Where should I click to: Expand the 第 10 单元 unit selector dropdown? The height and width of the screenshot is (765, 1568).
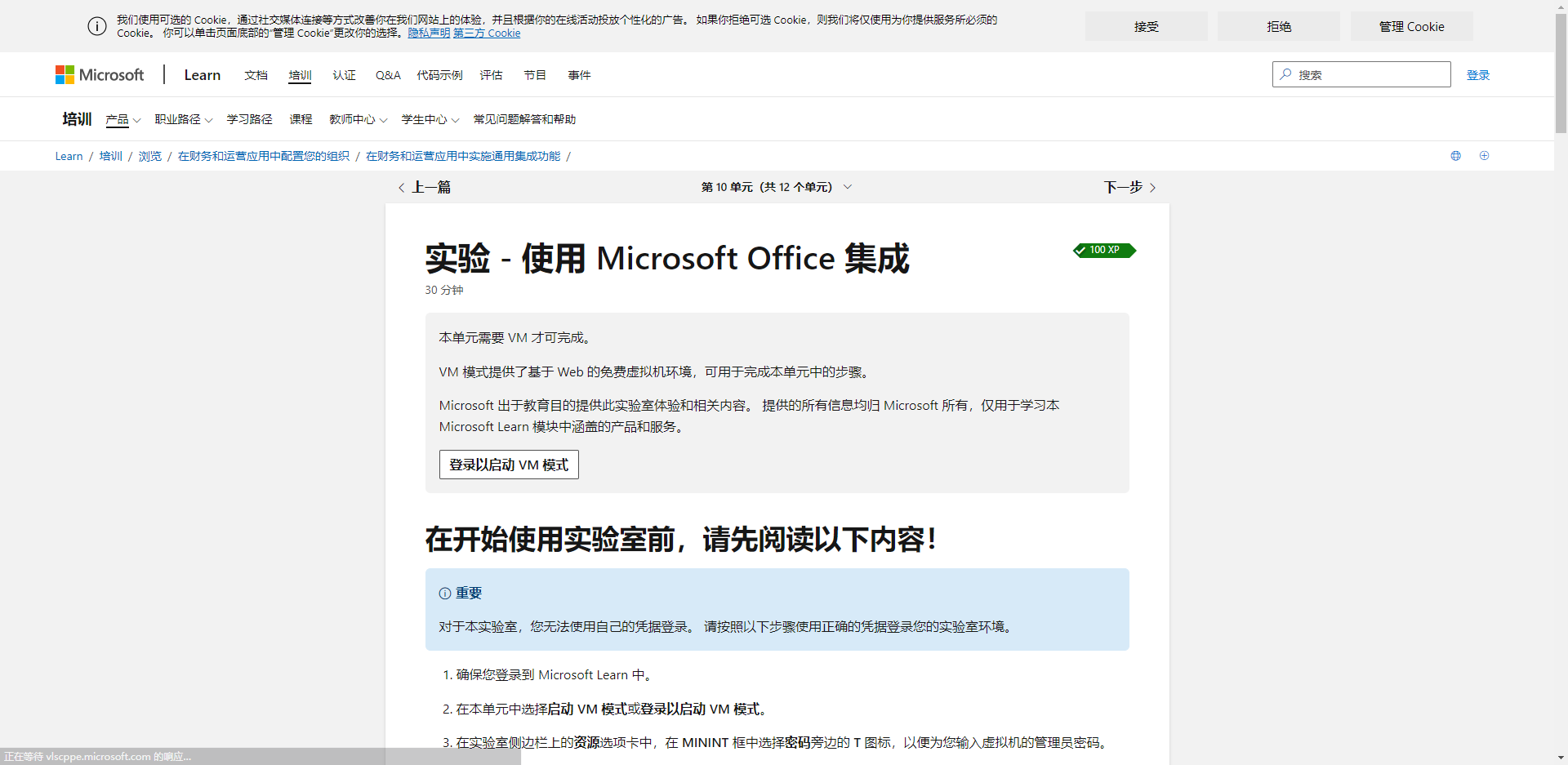pyautogui.click(x=777, y=187)
